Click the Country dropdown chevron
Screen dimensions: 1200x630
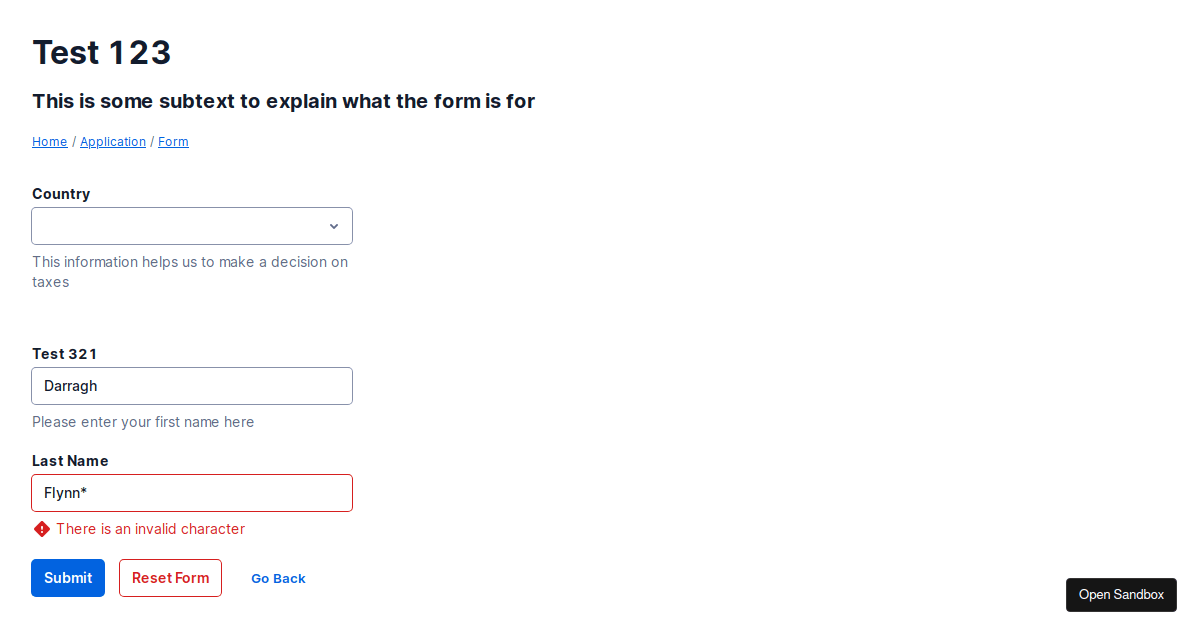point(333,226)
